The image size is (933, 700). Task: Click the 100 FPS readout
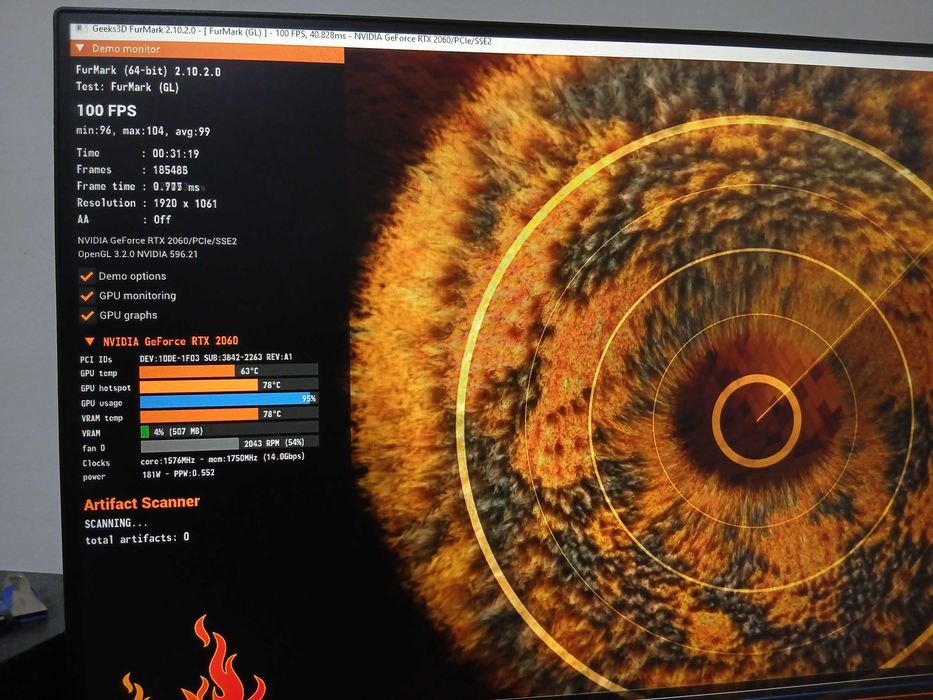tap(107, 111)
